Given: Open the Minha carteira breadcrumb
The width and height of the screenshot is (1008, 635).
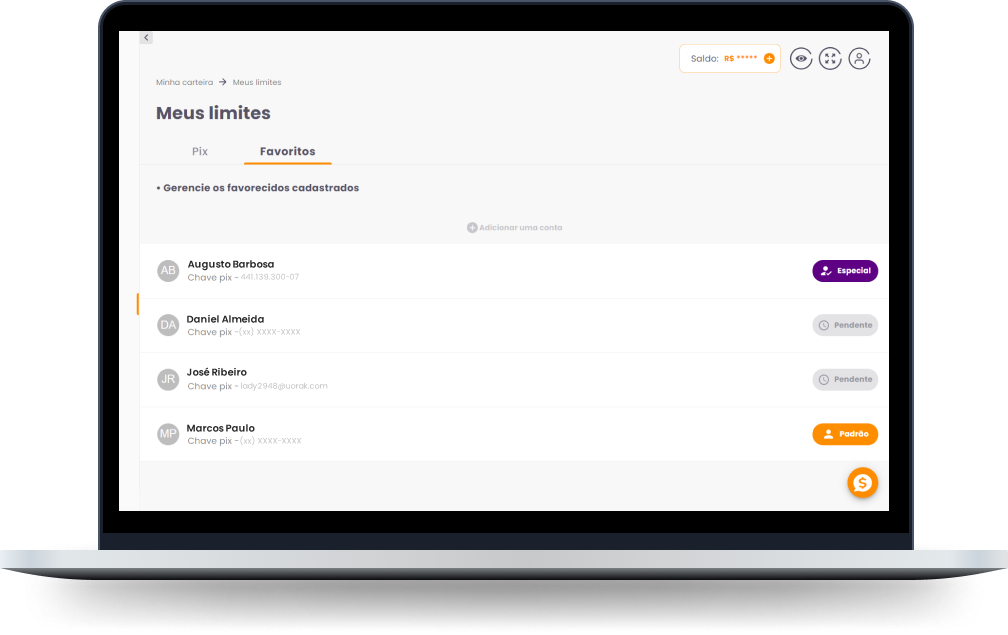Looking at the screenshot, I should (x=184, y=82).
